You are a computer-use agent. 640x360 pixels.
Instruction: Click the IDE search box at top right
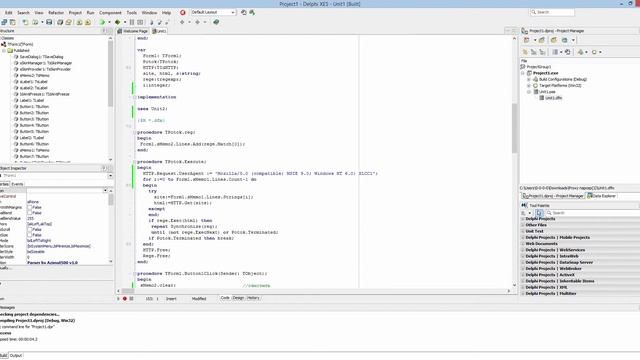tap(552, 12)
